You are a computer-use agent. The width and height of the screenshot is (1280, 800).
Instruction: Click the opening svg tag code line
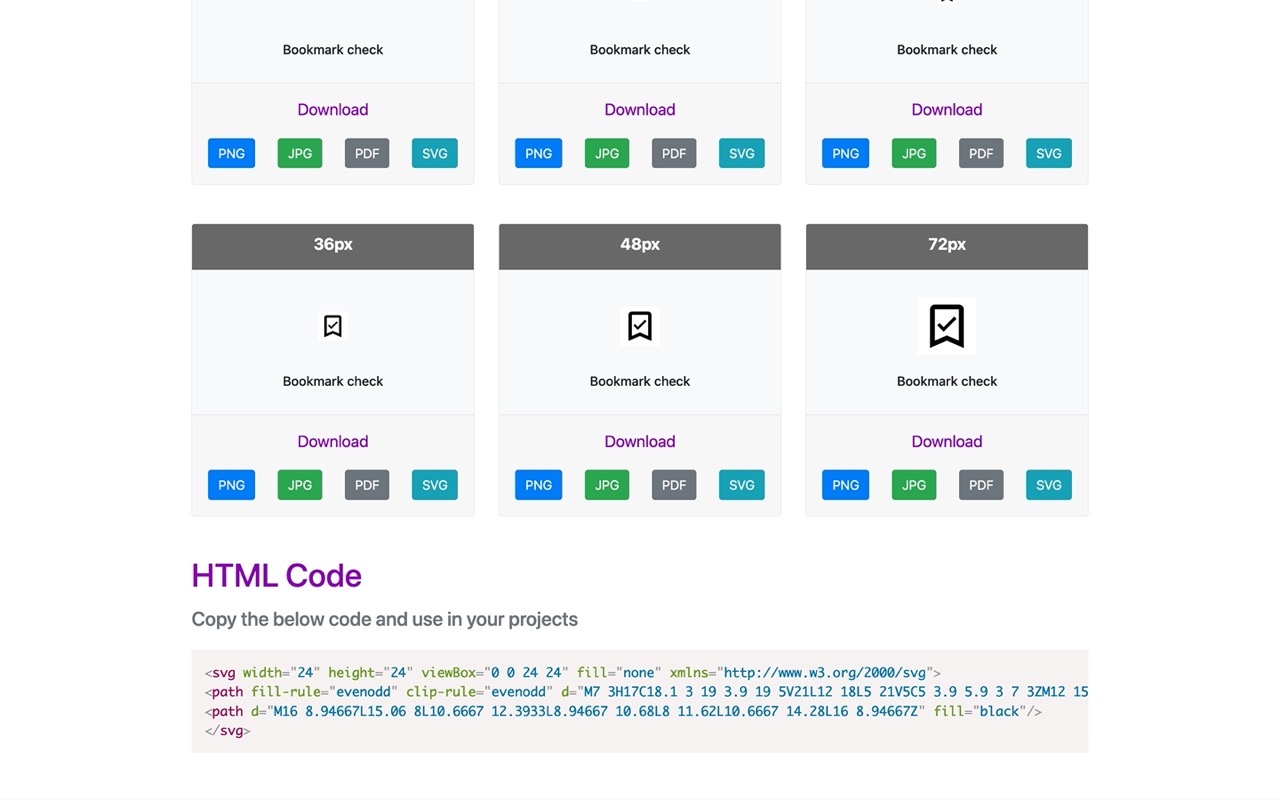573,673
